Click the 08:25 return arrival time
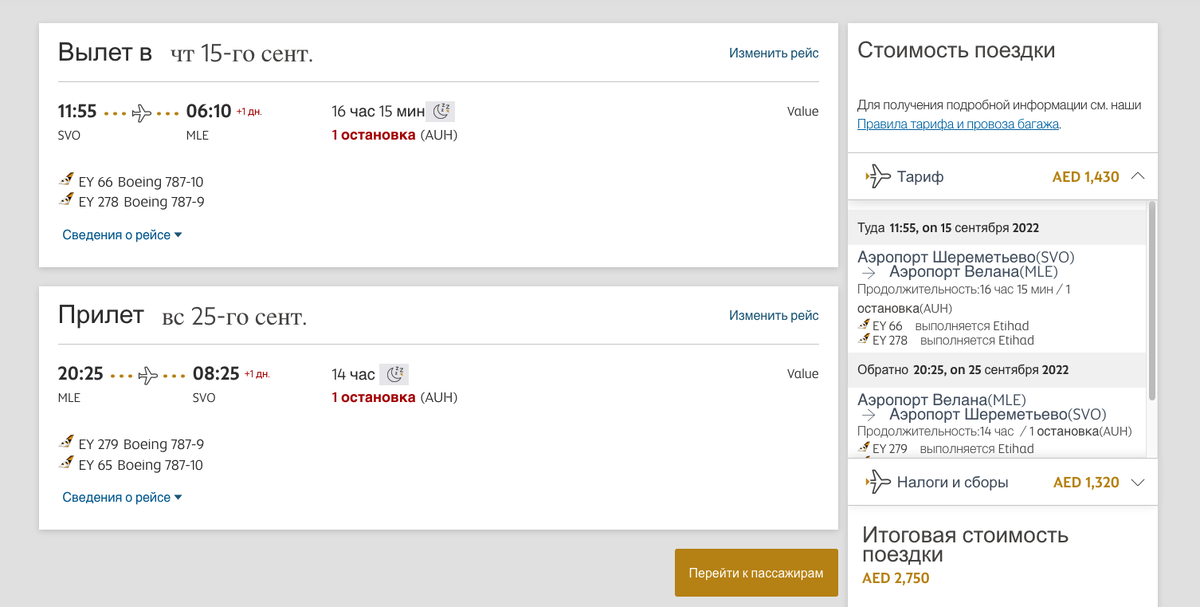The width and height of the screenshot is (1200, 607). [216, 374]
